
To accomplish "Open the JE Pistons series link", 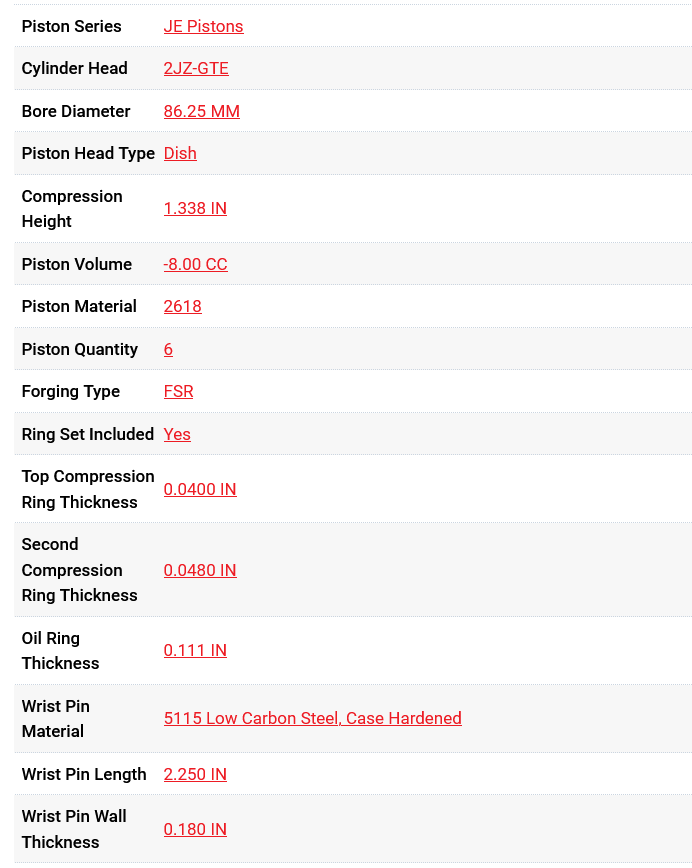I will click(x=203, y=26).
